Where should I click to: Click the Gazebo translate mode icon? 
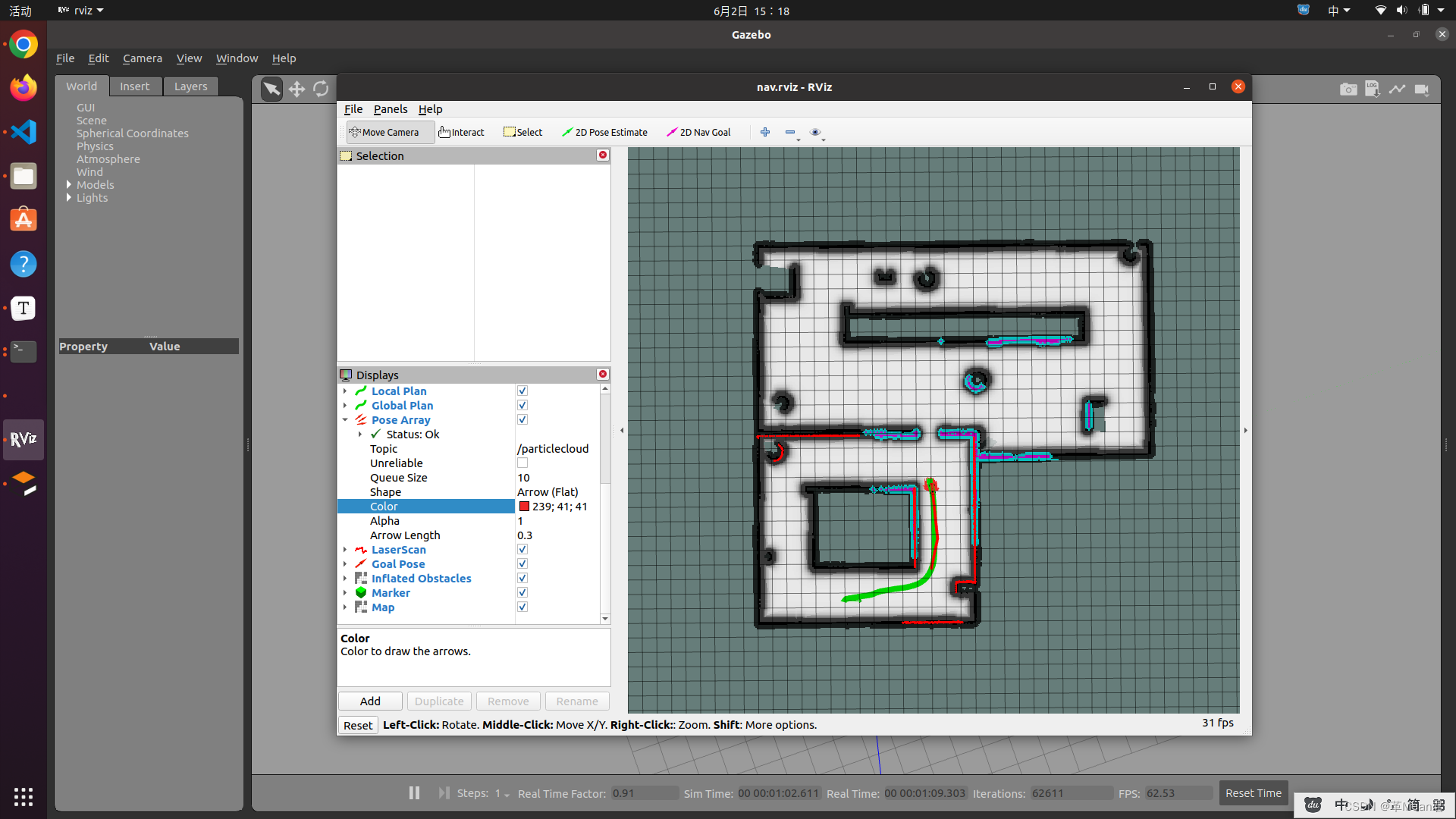(x=297, y=89)
